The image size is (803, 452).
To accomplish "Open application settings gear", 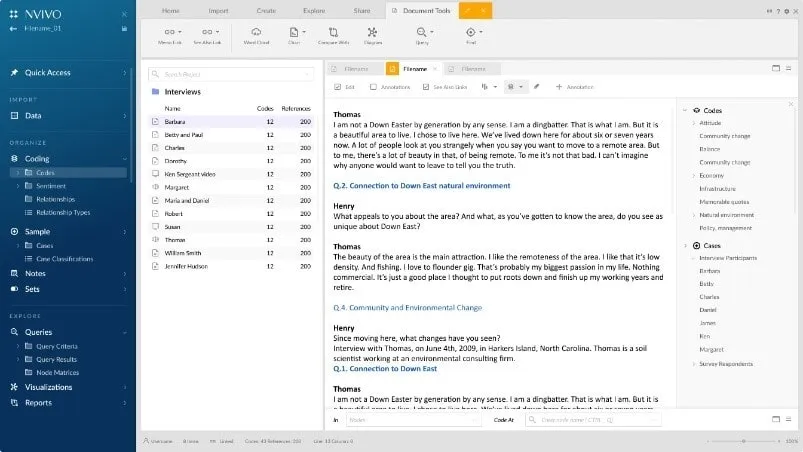I will [x=787, y=11].
